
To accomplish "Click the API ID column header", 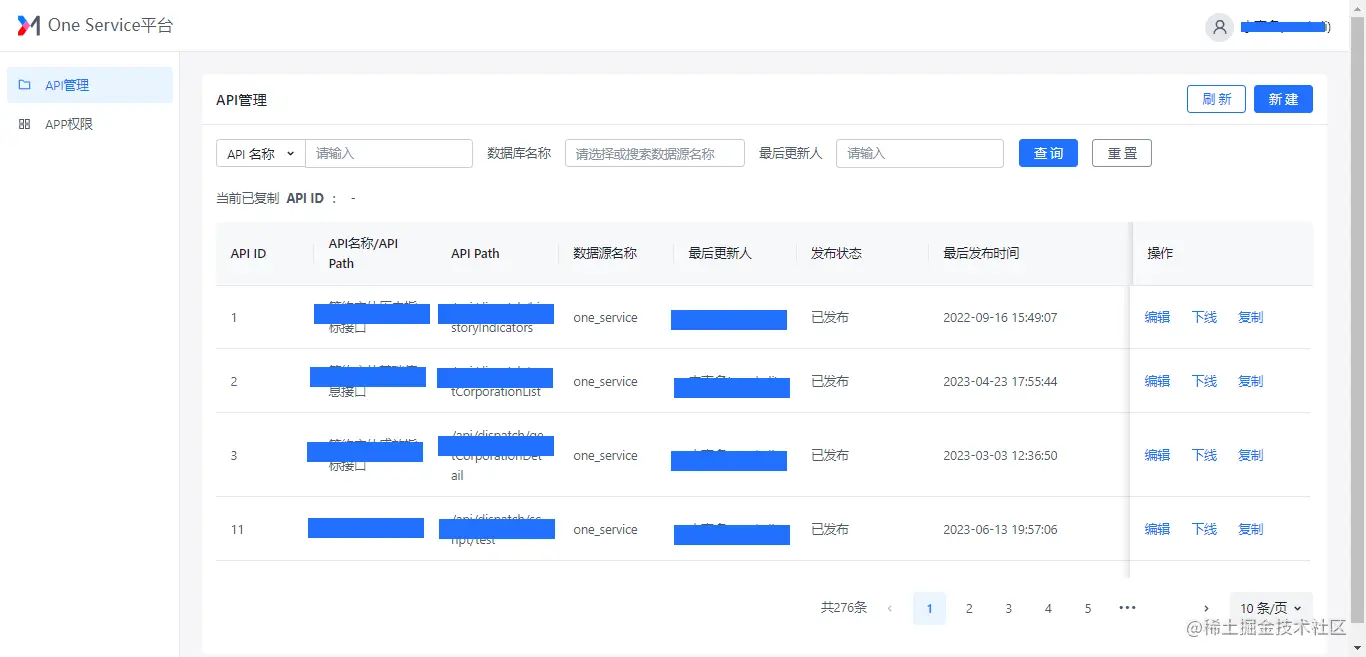I will pyautogui.click(x=248, y=253).
